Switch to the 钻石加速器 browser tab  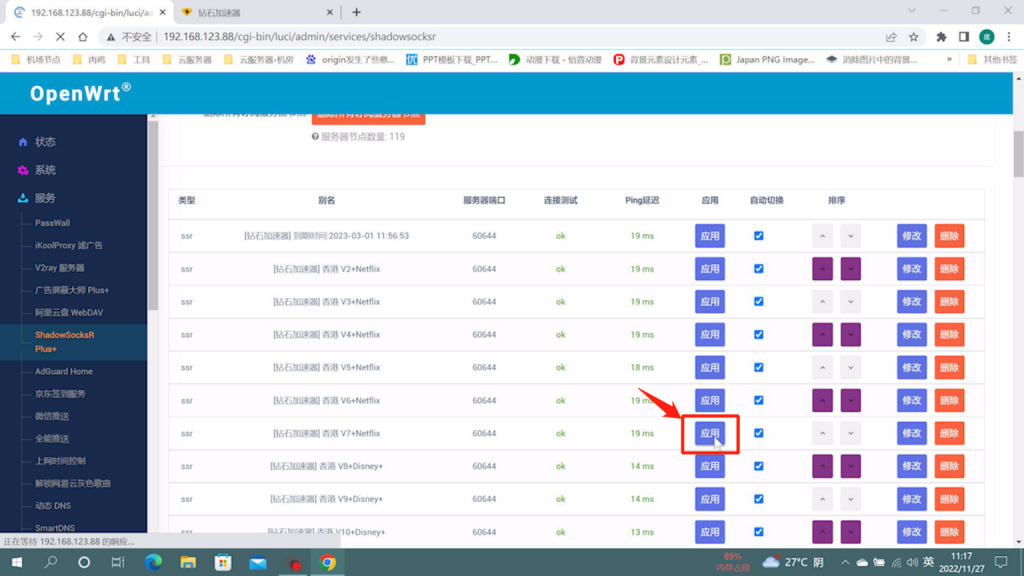tap(258, 12)
